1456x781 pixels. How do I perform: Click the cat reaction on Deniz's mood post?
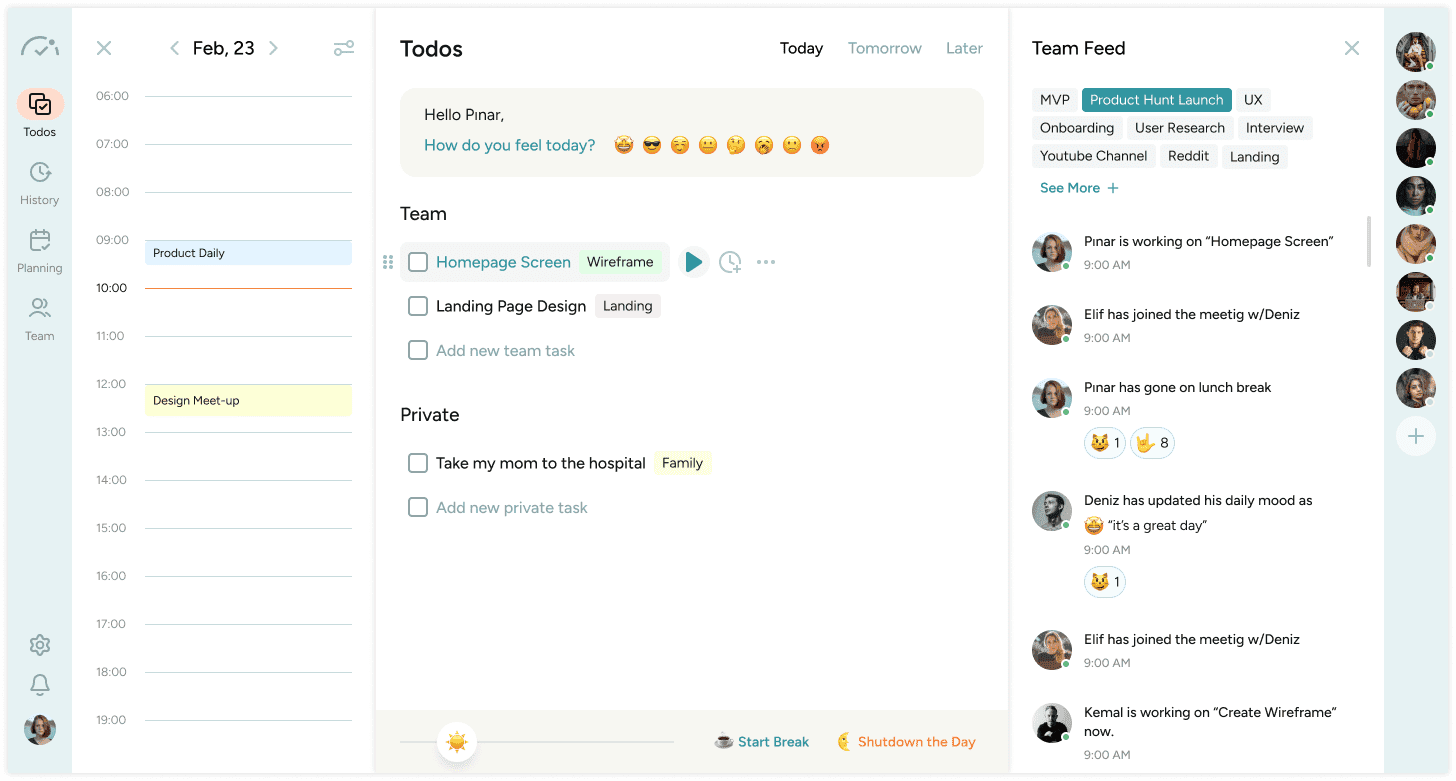[1105, 582]
